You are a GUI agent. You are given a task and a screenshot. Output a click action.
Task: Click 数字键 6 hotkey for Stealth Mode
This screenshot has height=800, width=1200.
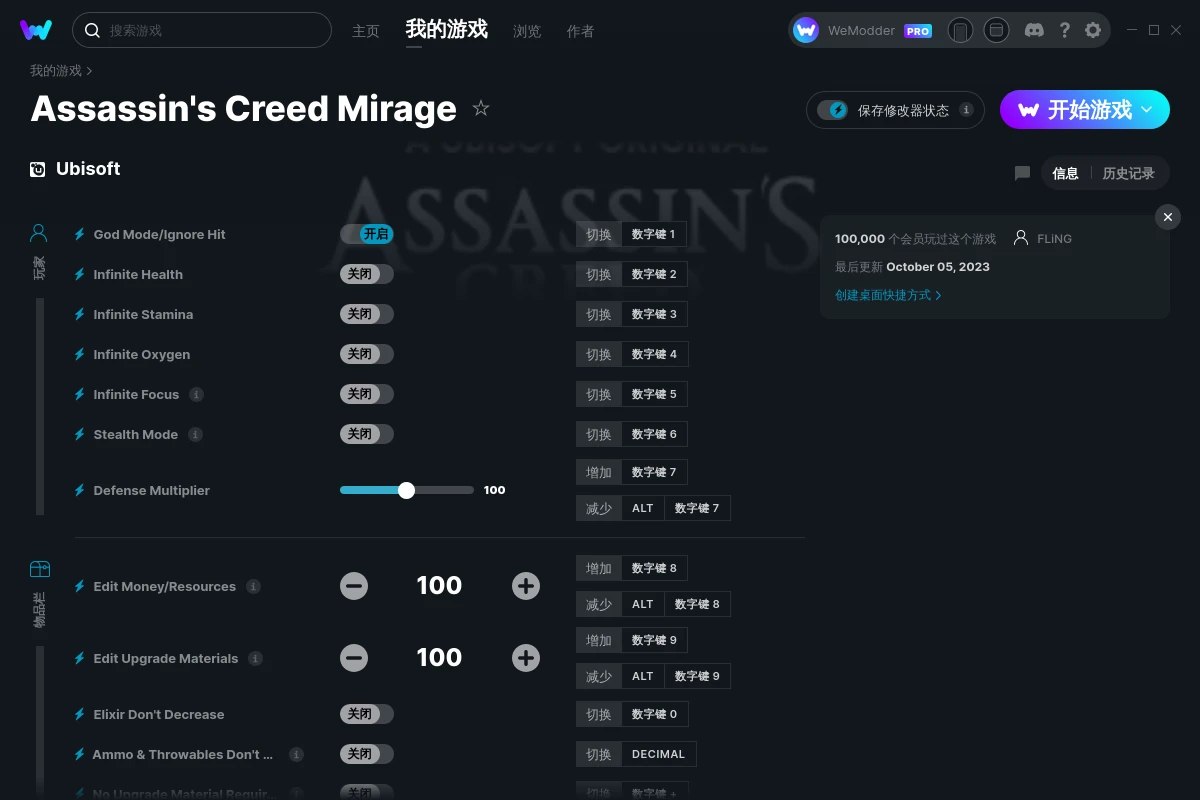coord(654,434)
